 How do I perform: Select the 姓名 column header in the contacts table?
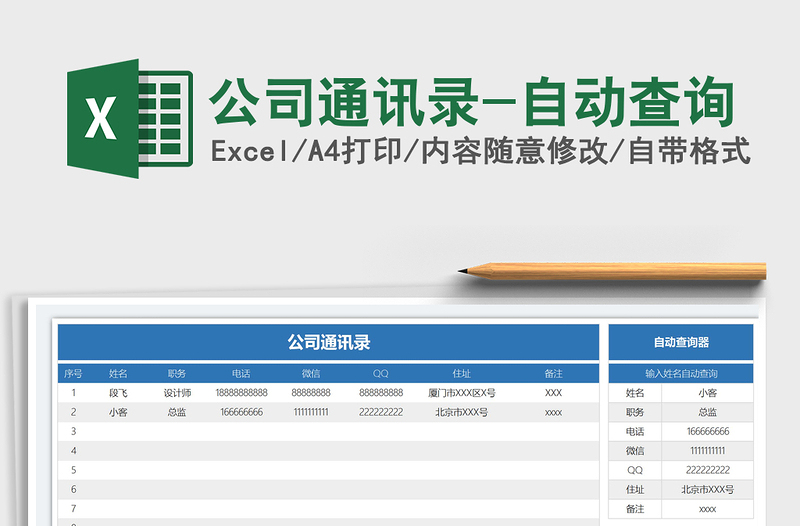[118, 373]
